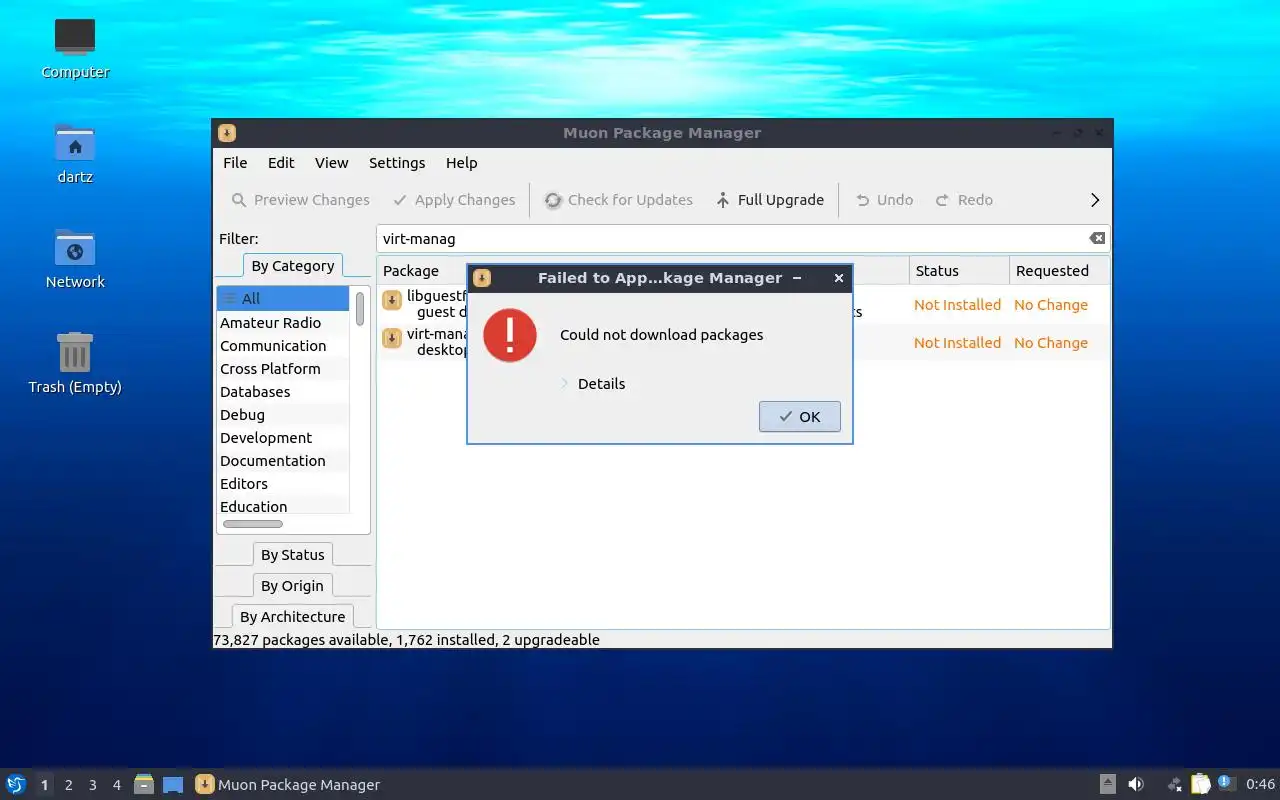Open the file manager from the panel
This screenshot has height=800, width=1280.
[x=144, y=784]
